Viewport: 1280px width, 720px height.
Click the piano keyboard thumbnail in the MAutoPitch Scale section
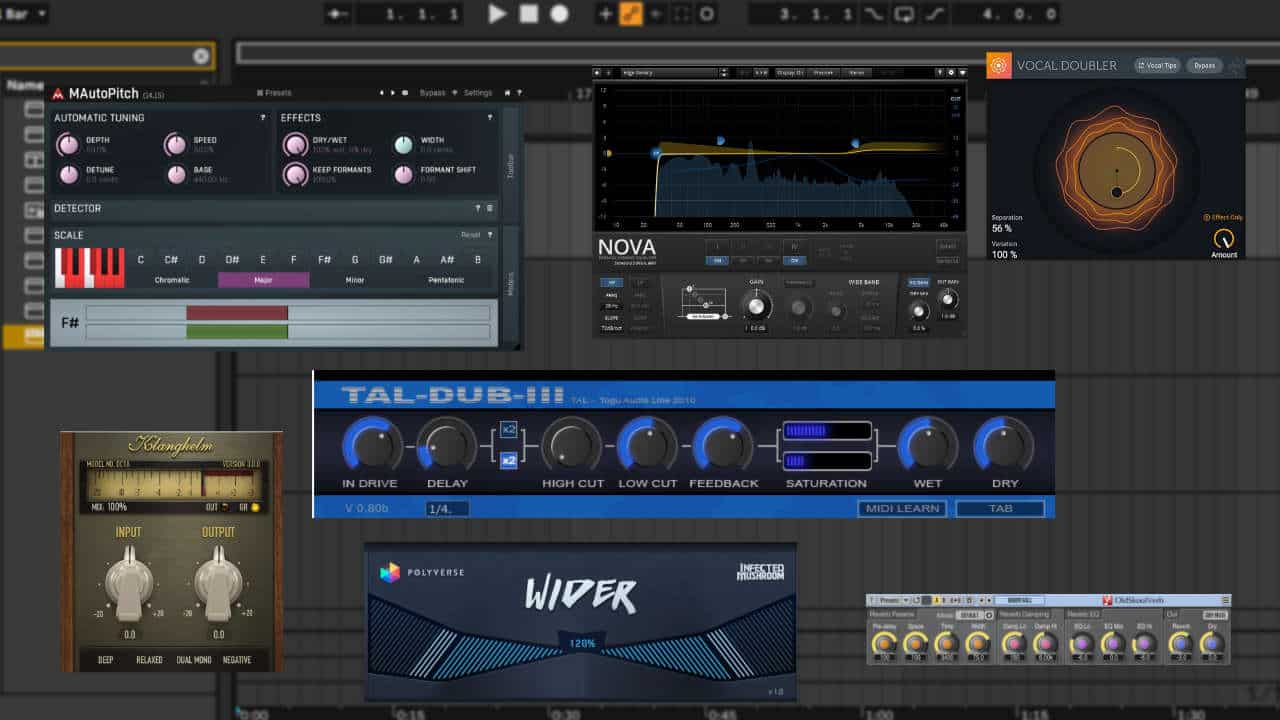[x=89, y=268]
